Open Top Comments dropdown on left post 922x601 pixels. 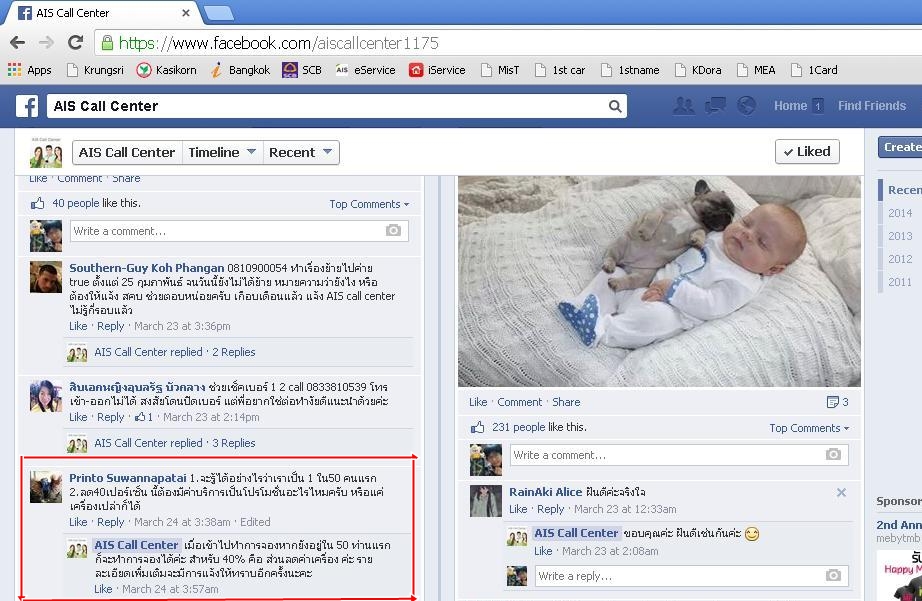(369, 204)
